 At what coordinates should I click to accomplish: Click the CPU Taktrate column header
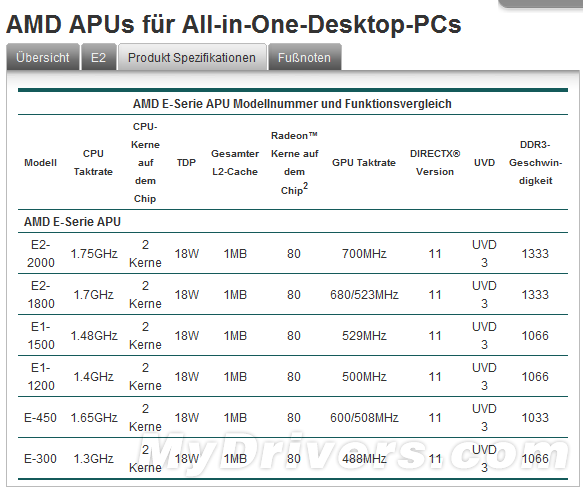(x=93, y=162)
